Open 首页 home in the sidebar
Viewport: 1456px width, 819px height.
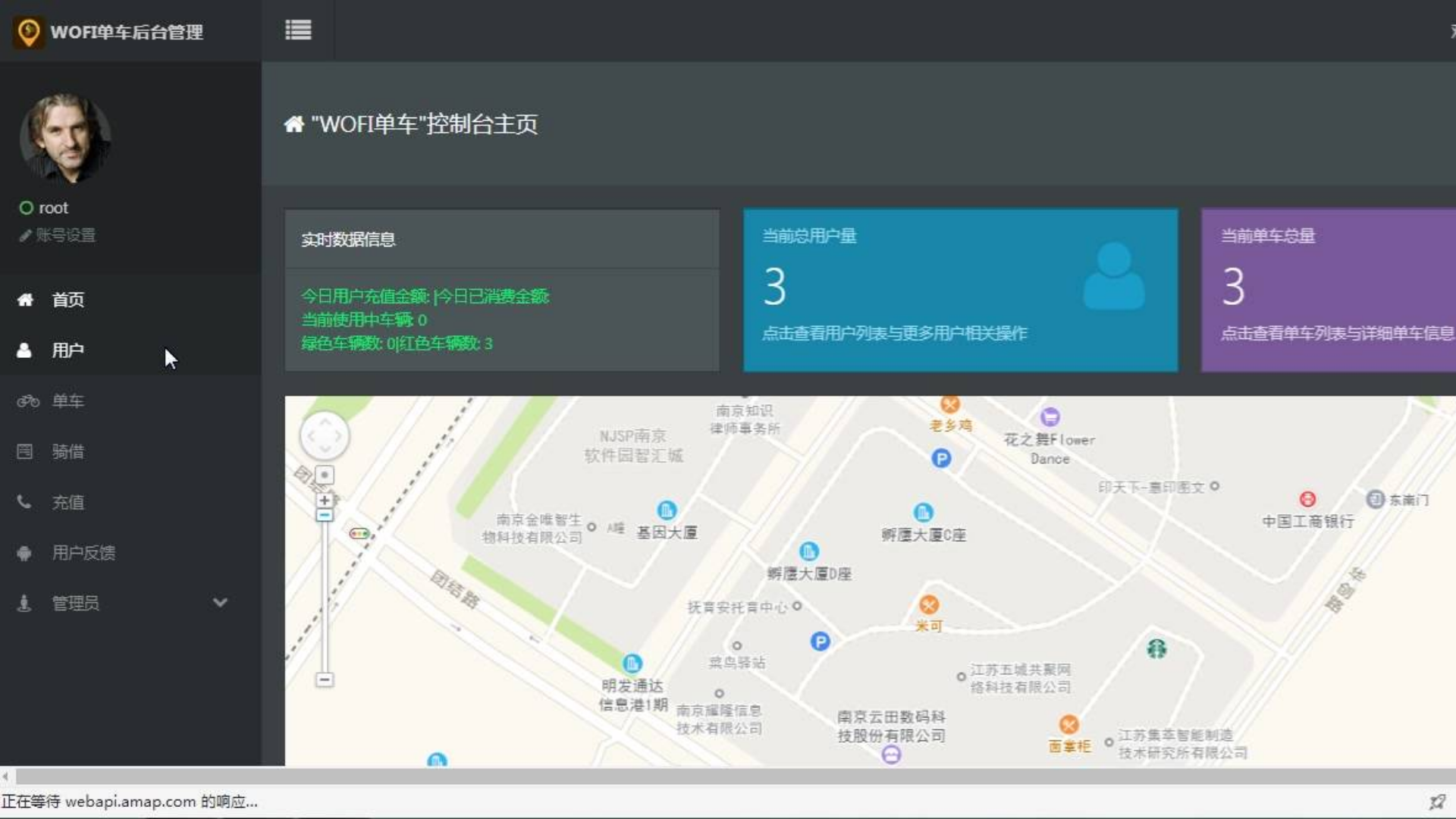tap(67, 300)
